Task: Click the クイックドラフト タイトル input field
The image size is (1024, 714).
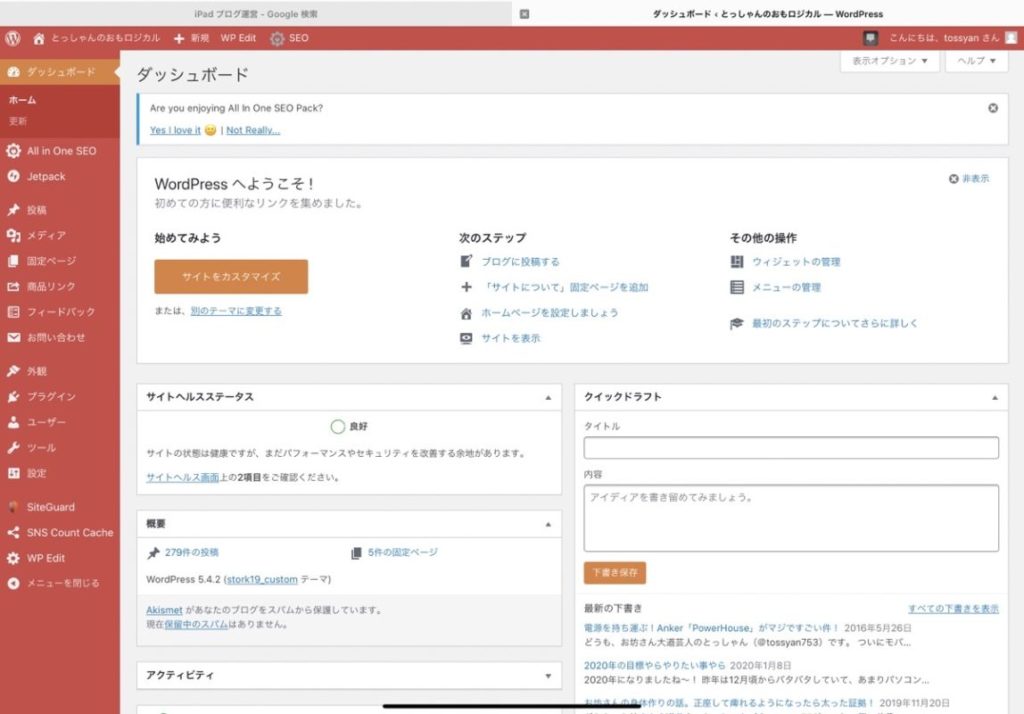Action: coord(791,448)
